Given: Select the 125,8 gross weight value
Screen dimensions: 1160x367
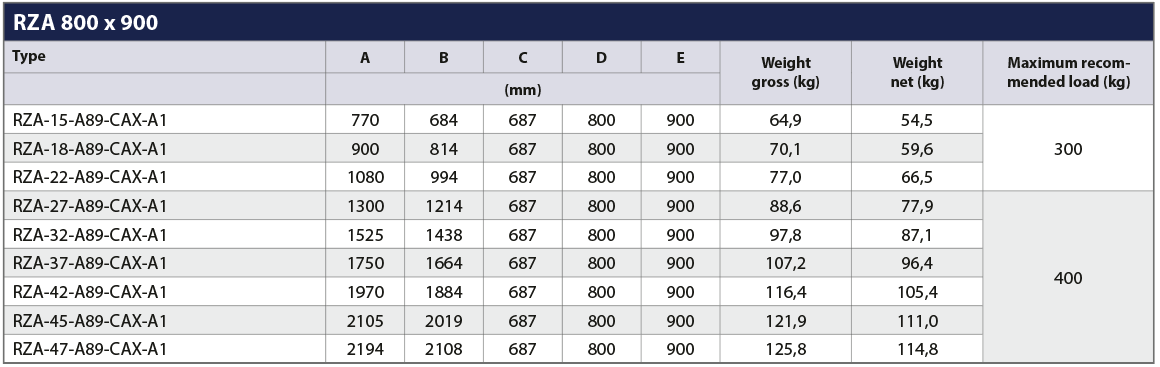Looking at the screenshot, I should (785, 349).
